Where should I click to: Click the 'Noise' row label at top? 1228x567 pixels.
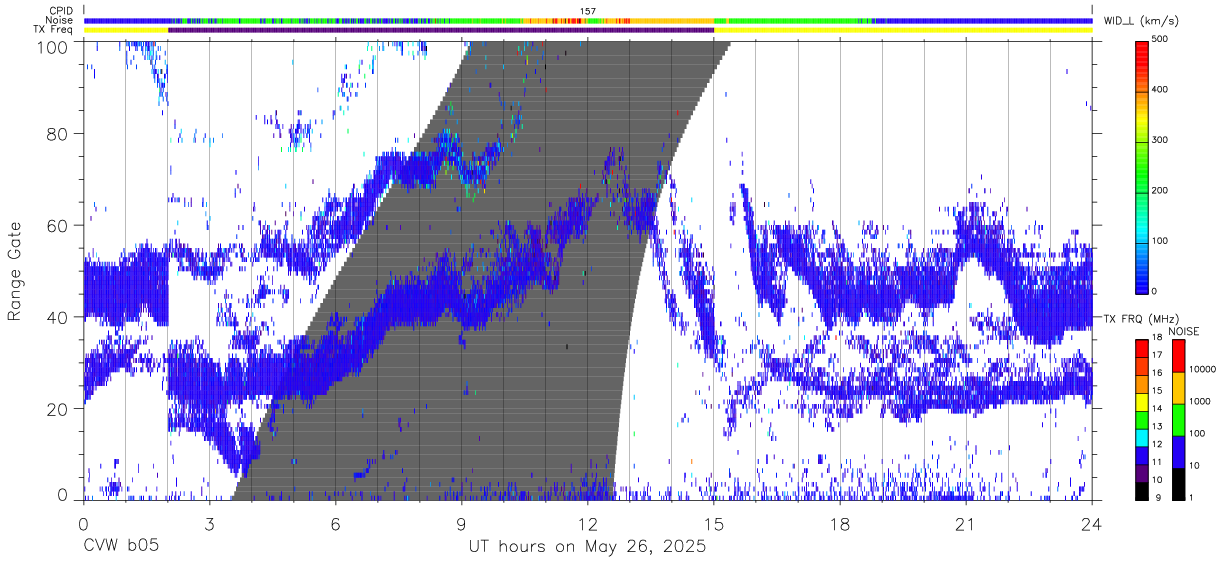coord(60,20)
